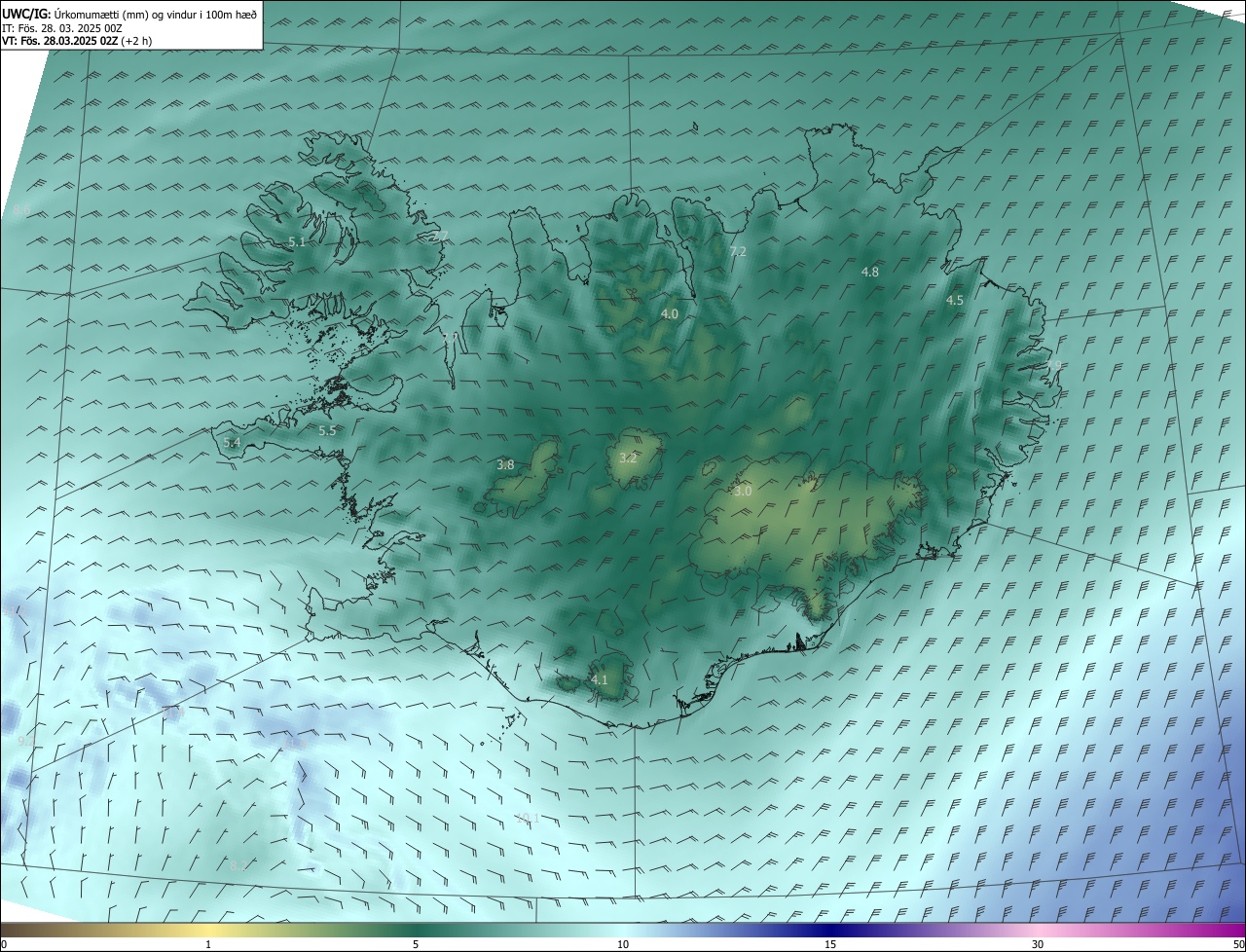Click the 4.8 map value label
Screen dimensions: 1246x952
(x=870, y=272)
